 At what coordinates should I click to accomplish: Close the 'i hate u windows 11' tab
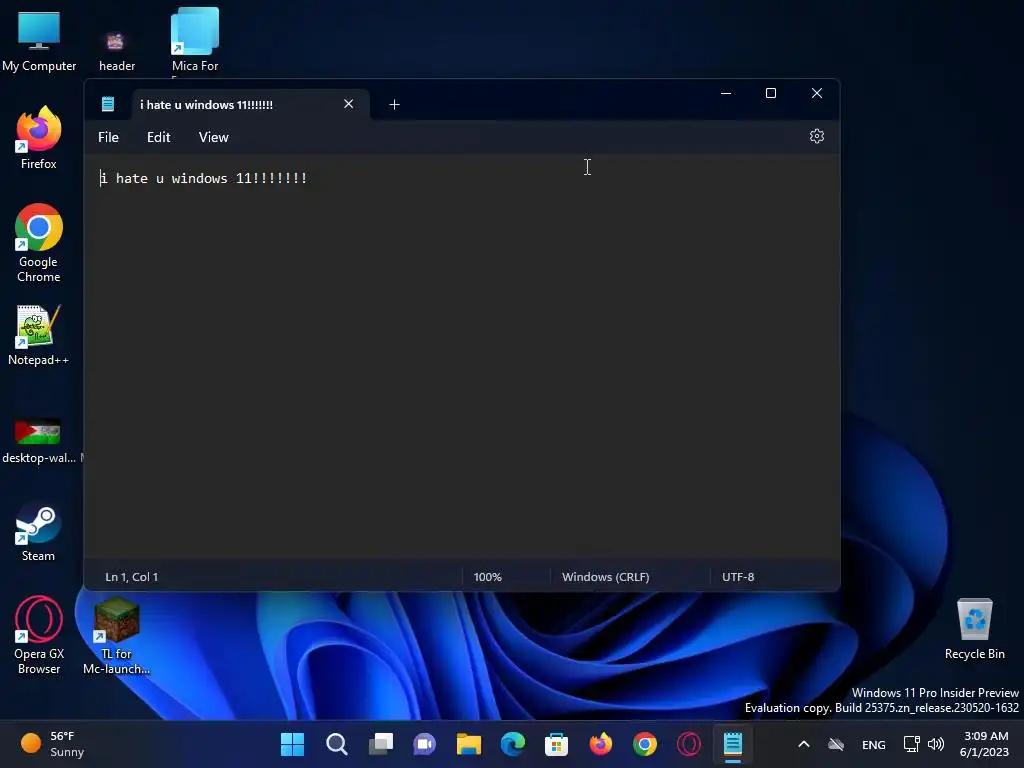click(x=348, y=104)
